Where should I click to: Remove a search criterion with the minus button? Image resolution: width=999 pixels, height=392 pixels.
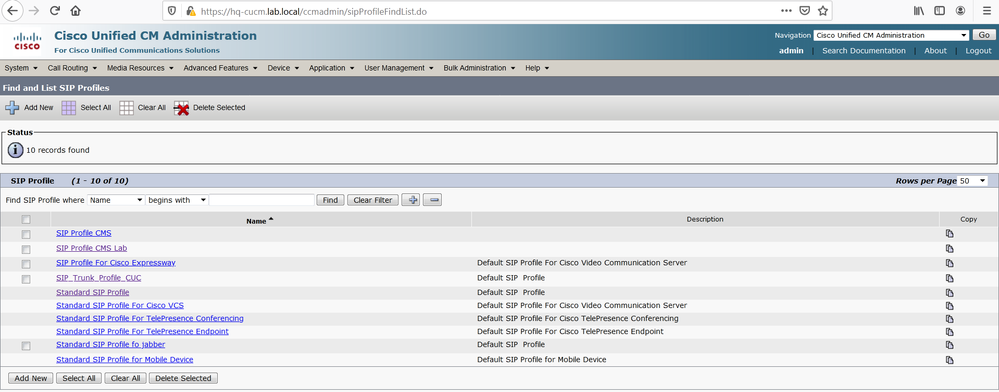[x=434, y=200]
